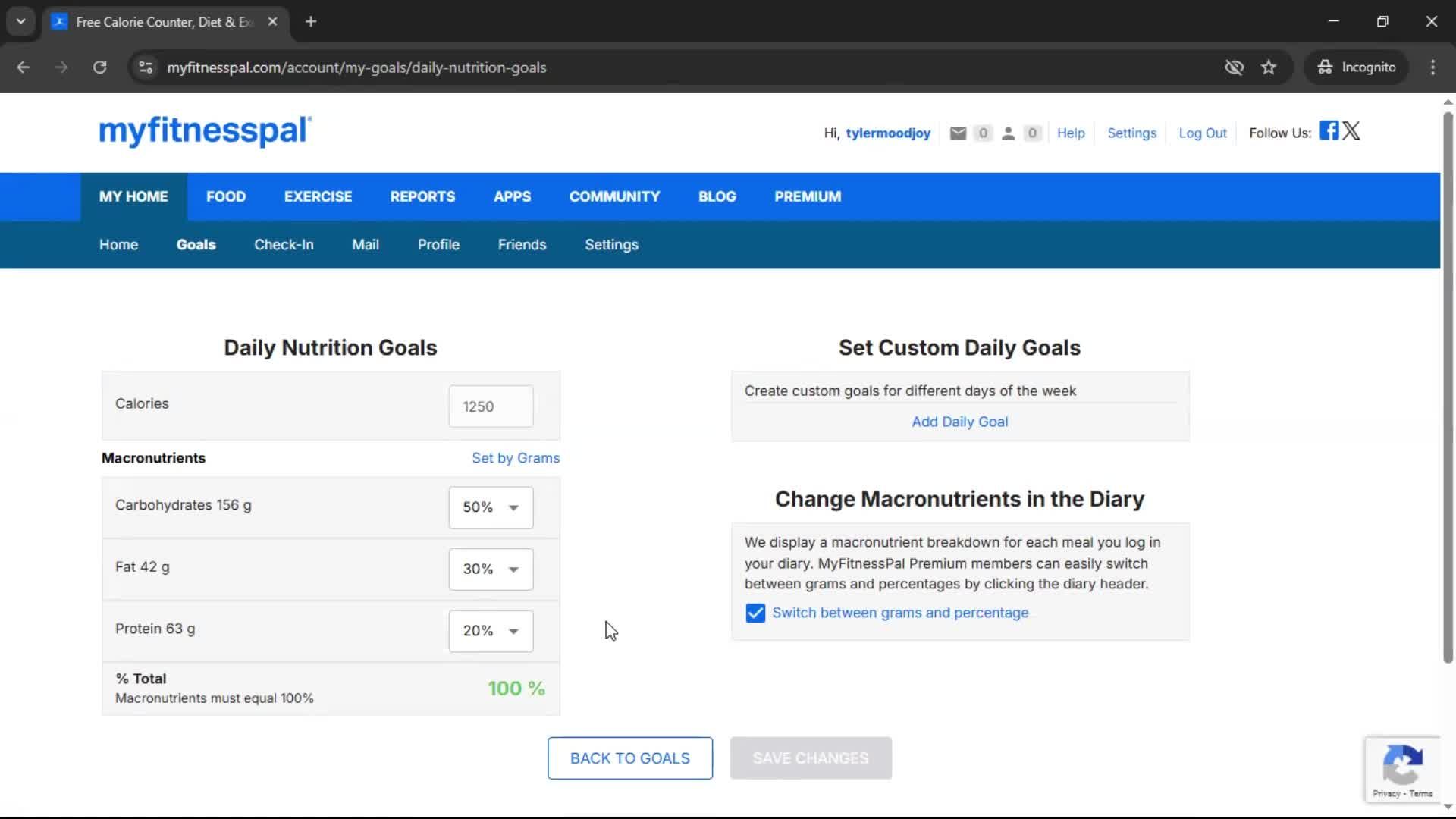The width and height of the screenshot is (1456, 819).
Task: Open Carbohydrates 50% percentage dropdown
Action: (491, 507)
